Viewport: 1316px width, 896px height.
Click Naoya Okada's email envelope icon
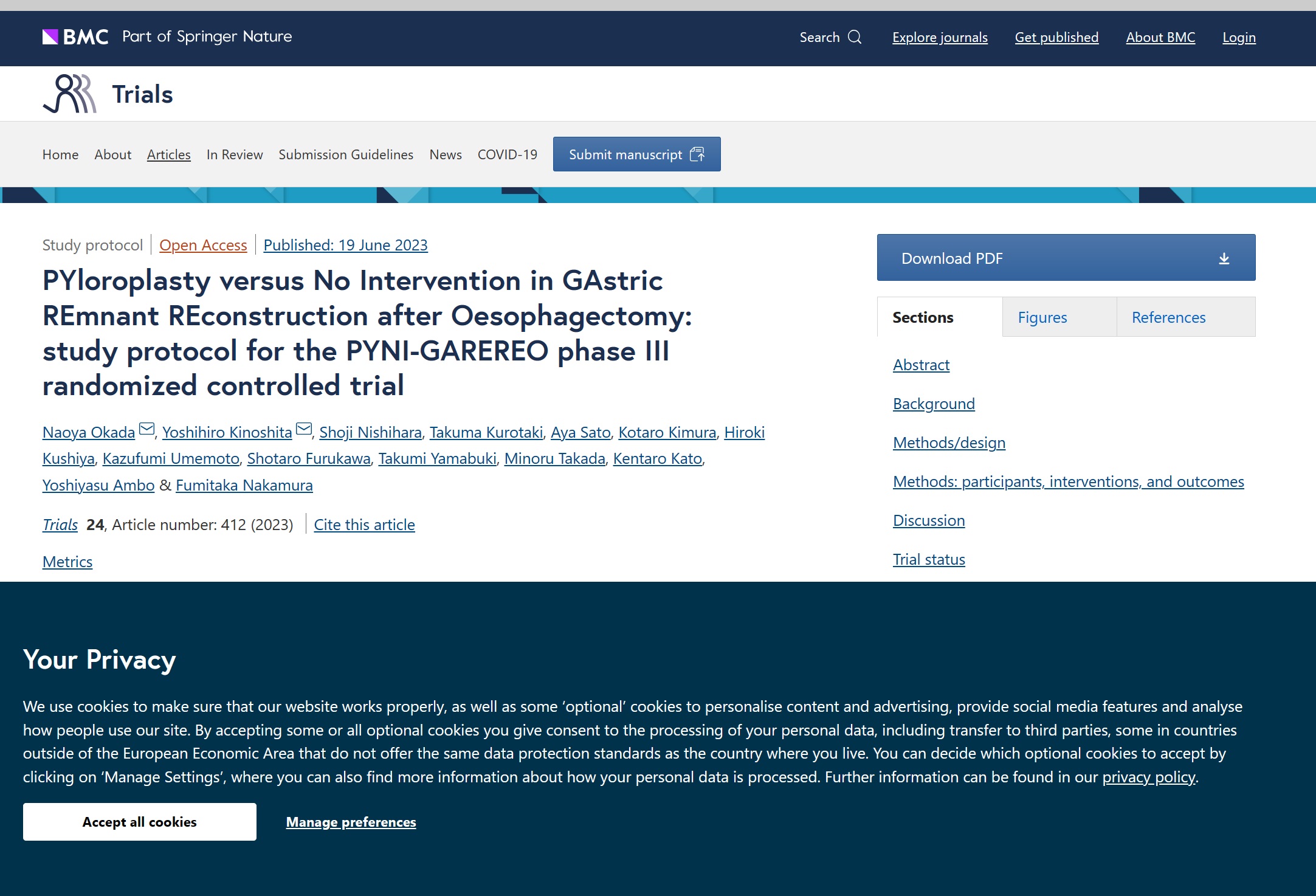[x=146, y=429]
